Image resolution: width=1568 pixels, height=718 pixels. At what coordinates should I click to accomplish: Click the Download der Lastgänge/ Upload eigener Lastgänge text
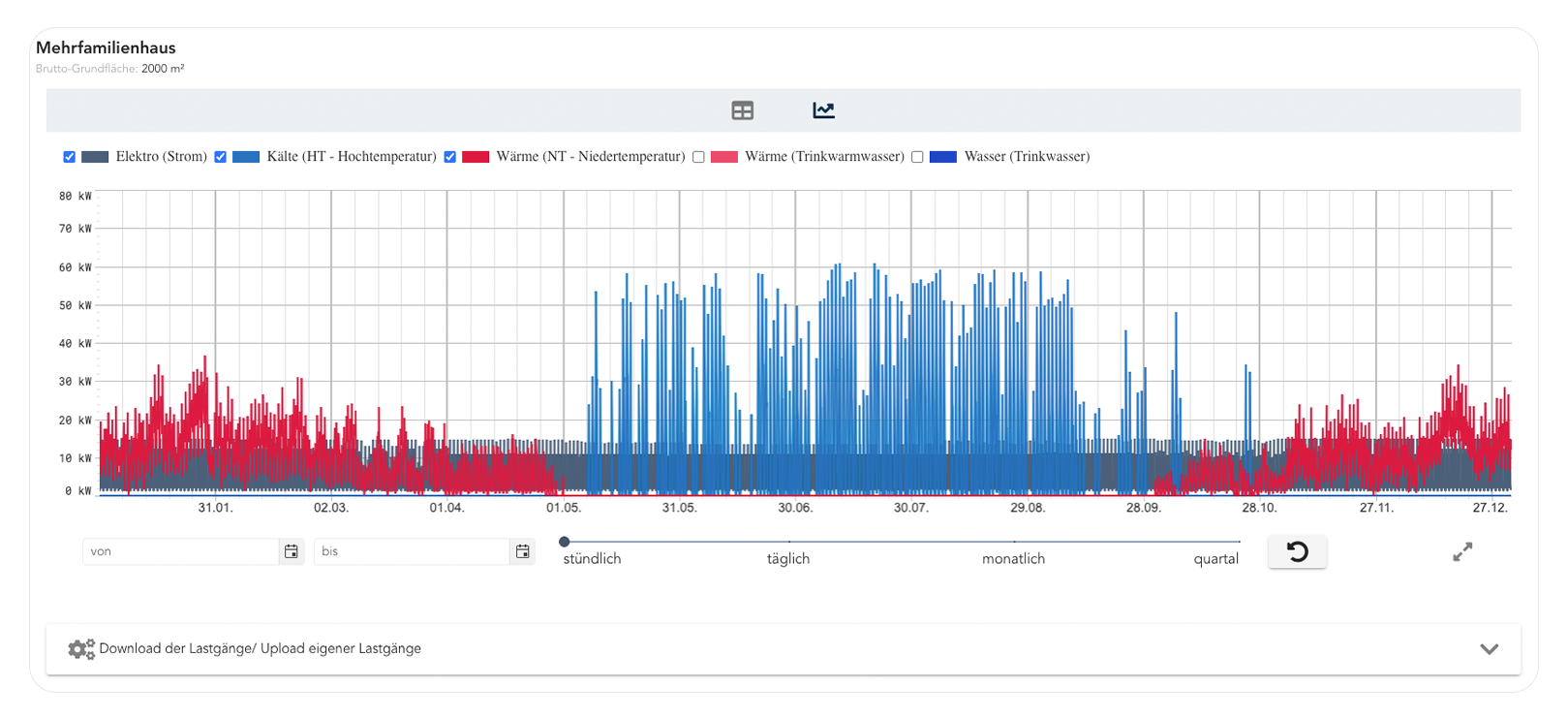pyautogui.click(x=260, y=649)
